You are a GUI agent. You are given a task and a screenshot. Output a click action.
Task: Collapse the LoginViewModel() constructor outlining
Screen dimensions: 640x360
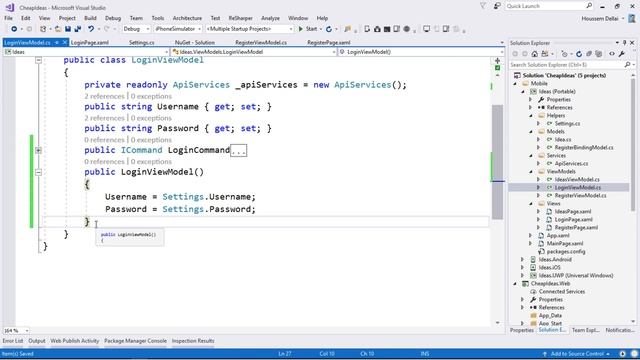38,172
